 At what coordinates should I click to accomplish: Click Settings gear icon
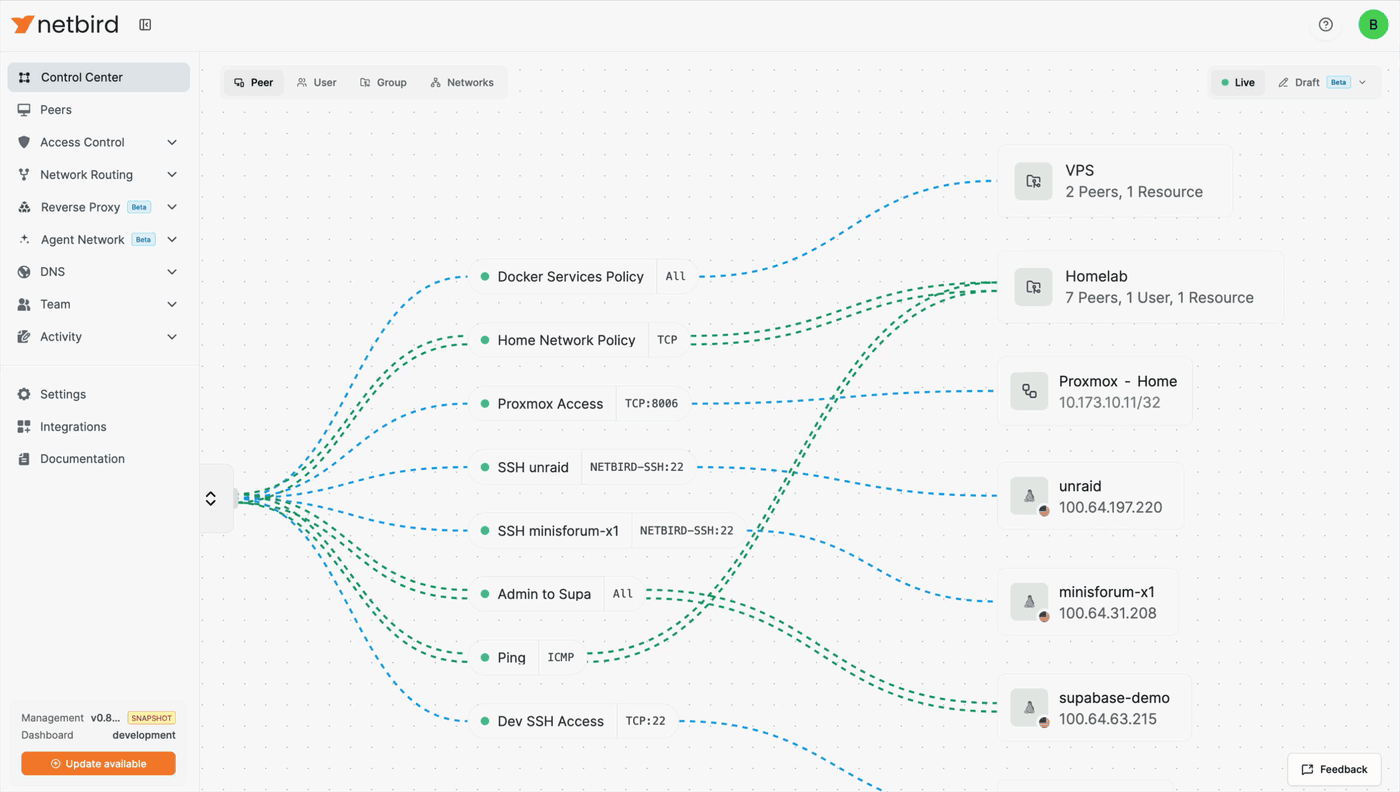[x=24, y=394]
